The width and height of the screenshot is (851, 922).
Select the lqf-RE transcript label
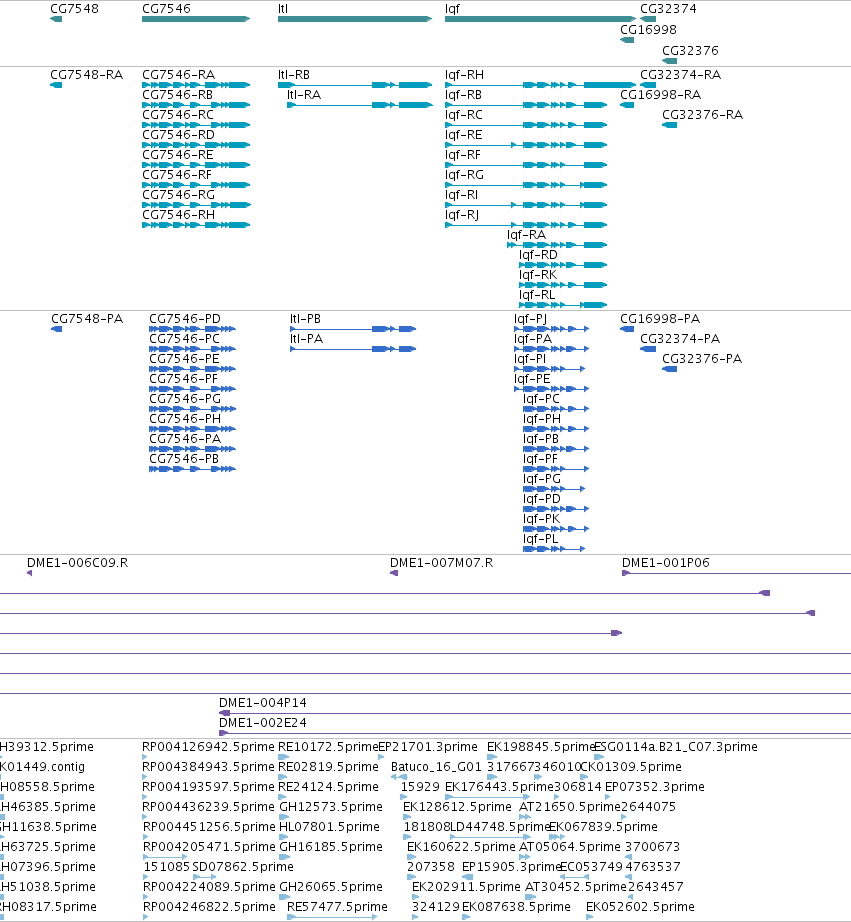[x=463, y=135]
